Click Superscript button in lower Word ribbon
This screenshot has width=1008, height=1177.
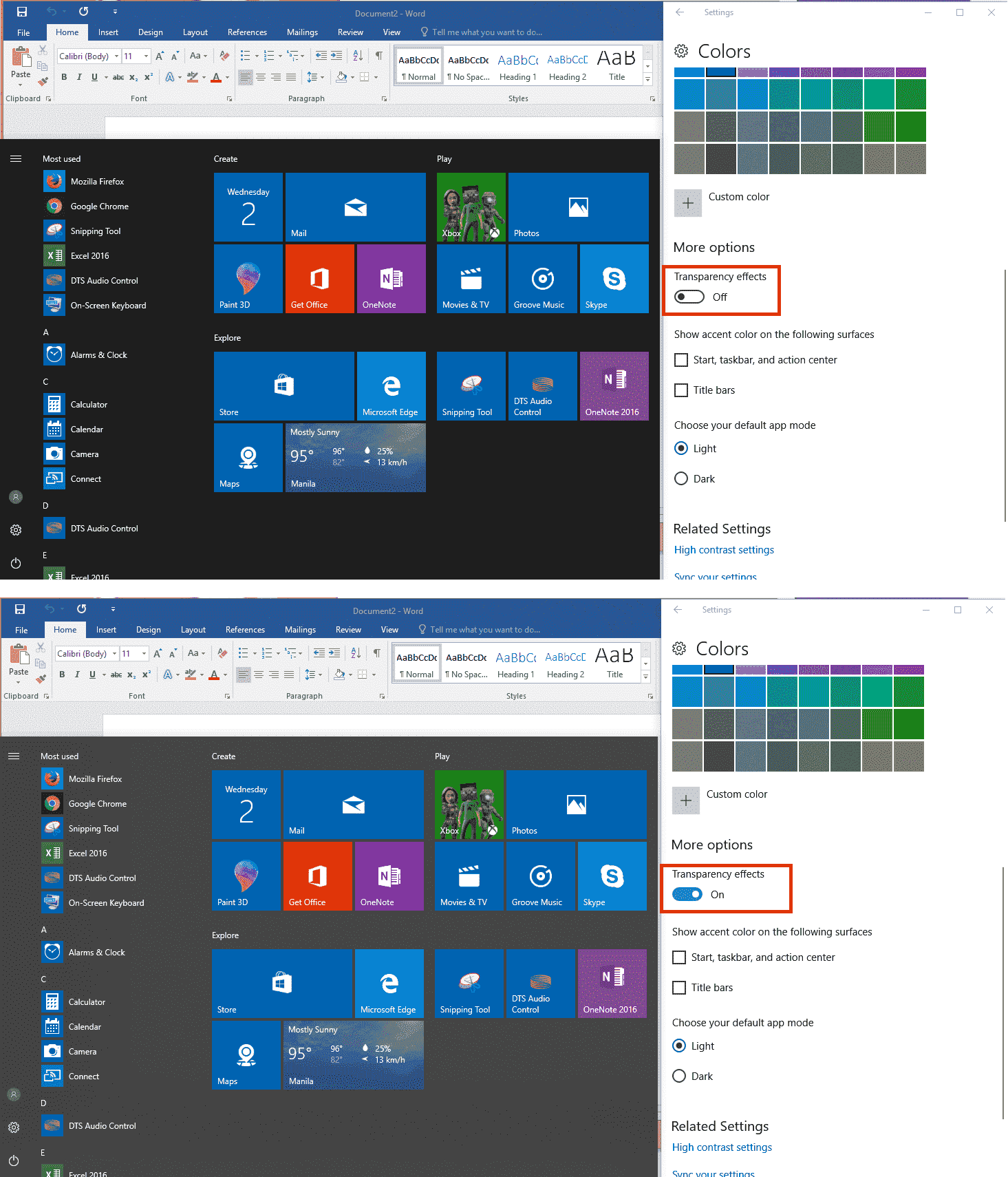146,675
